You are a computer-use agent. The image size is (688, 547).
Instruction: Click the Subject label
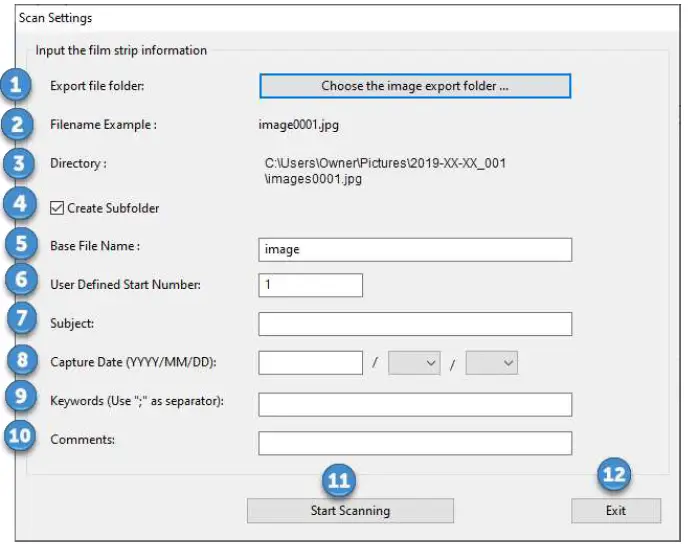click(x=72, y=324)
